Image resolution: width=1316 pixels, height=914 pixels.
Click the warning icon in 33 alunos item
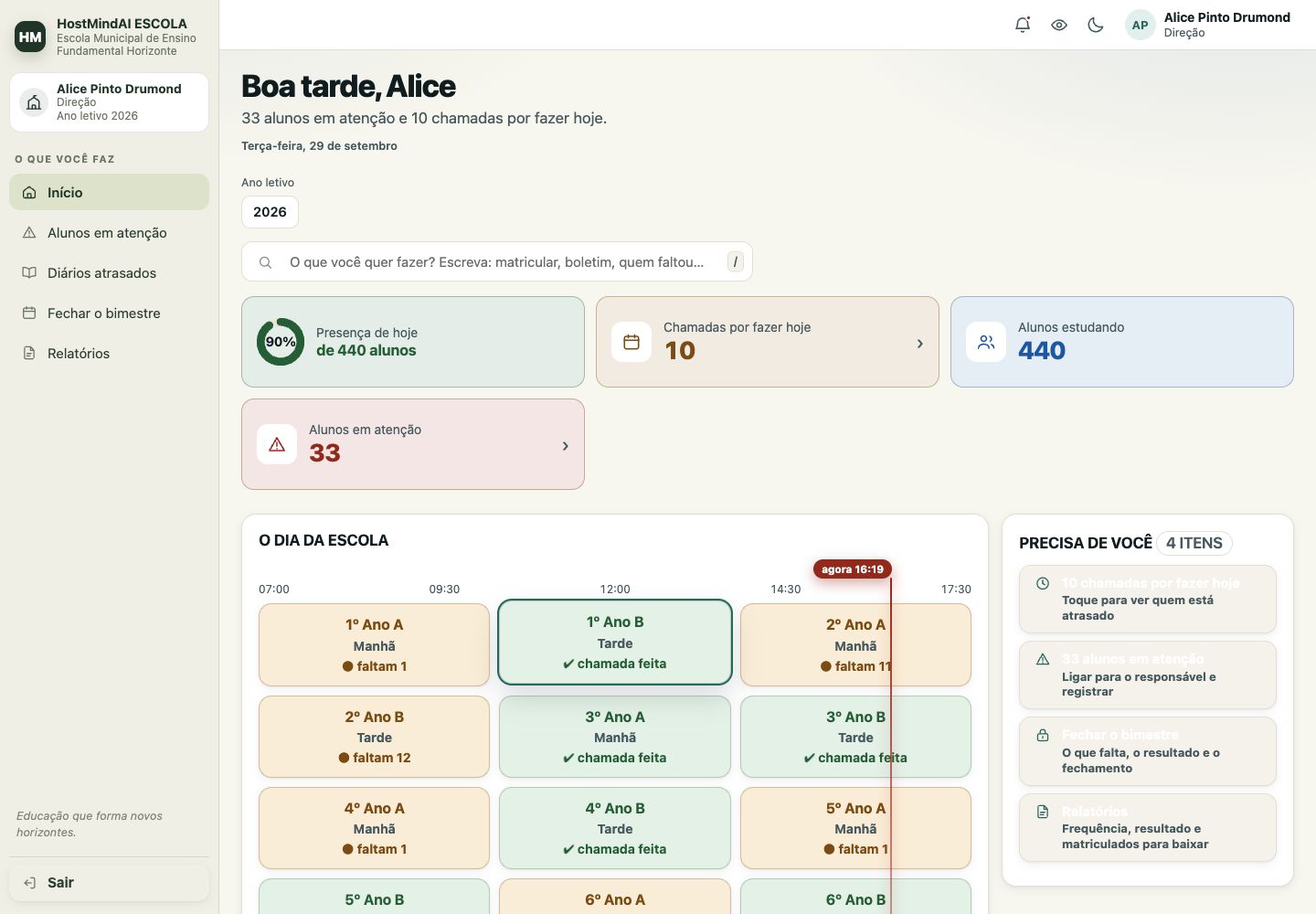(1043, 659)
